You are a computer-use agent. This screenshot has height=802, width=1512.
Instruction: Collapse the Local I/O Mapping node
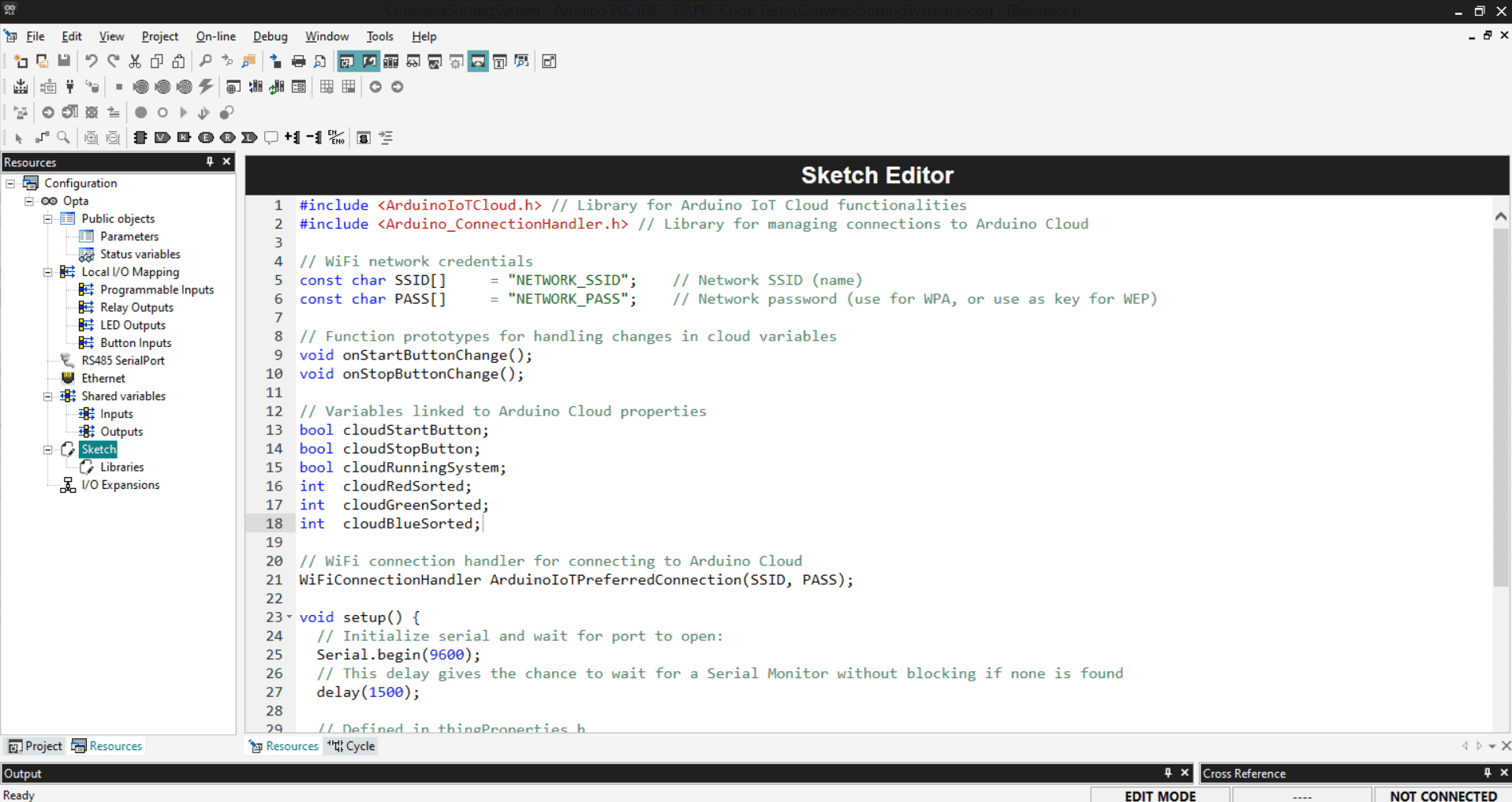[48, 272]
